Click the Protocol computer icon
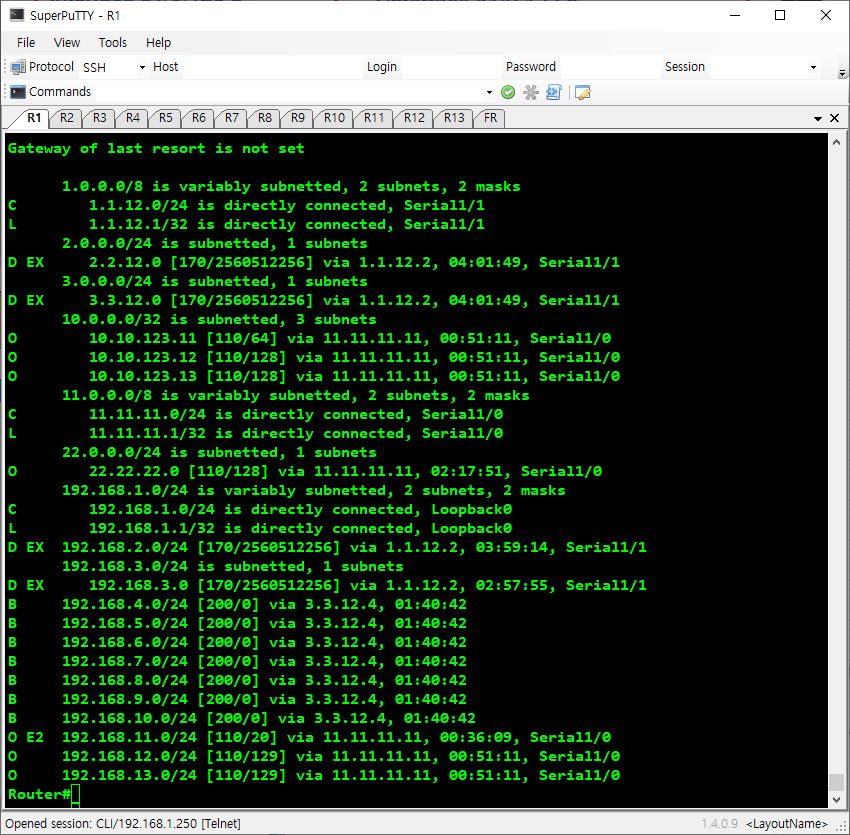This screenshot has height=835, width=850. pos(17,67)
